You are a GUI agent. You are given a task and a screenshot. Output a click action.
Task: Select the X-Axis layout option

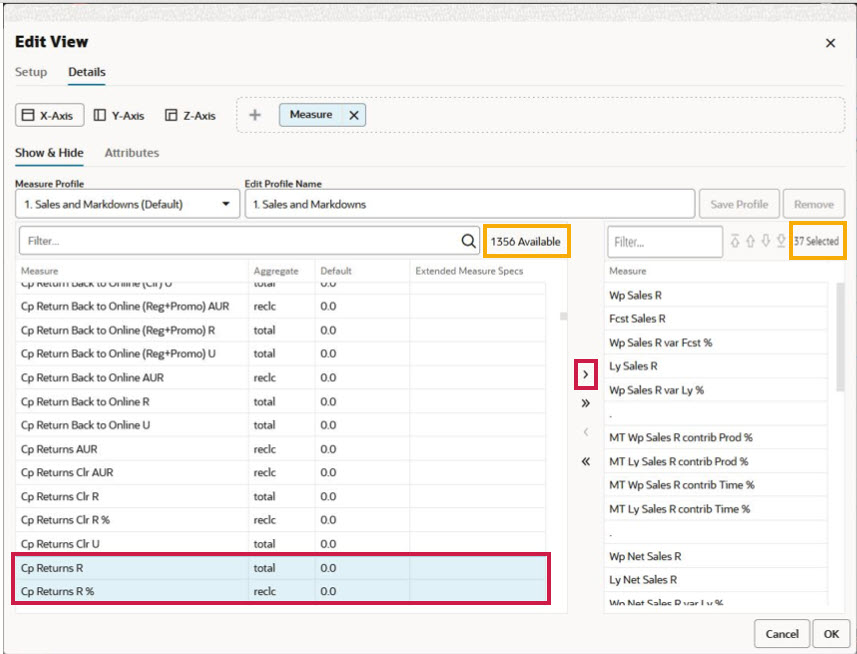[49, 114]
